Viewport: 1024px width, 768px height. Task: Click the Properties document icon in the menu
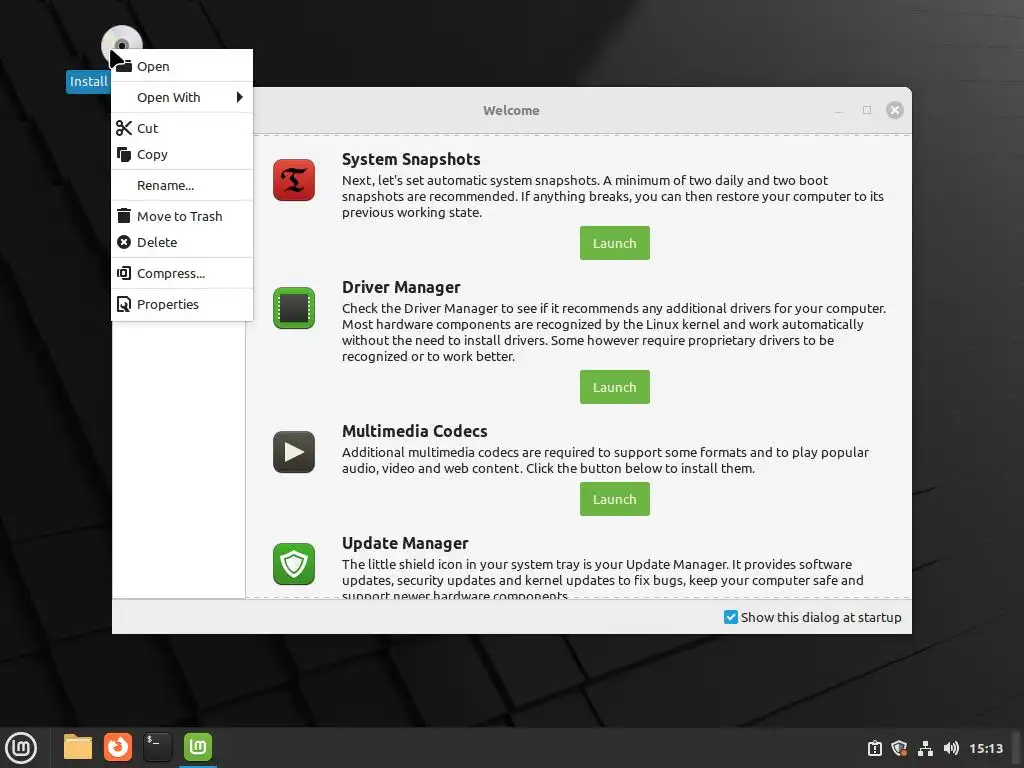click(124, 304)
